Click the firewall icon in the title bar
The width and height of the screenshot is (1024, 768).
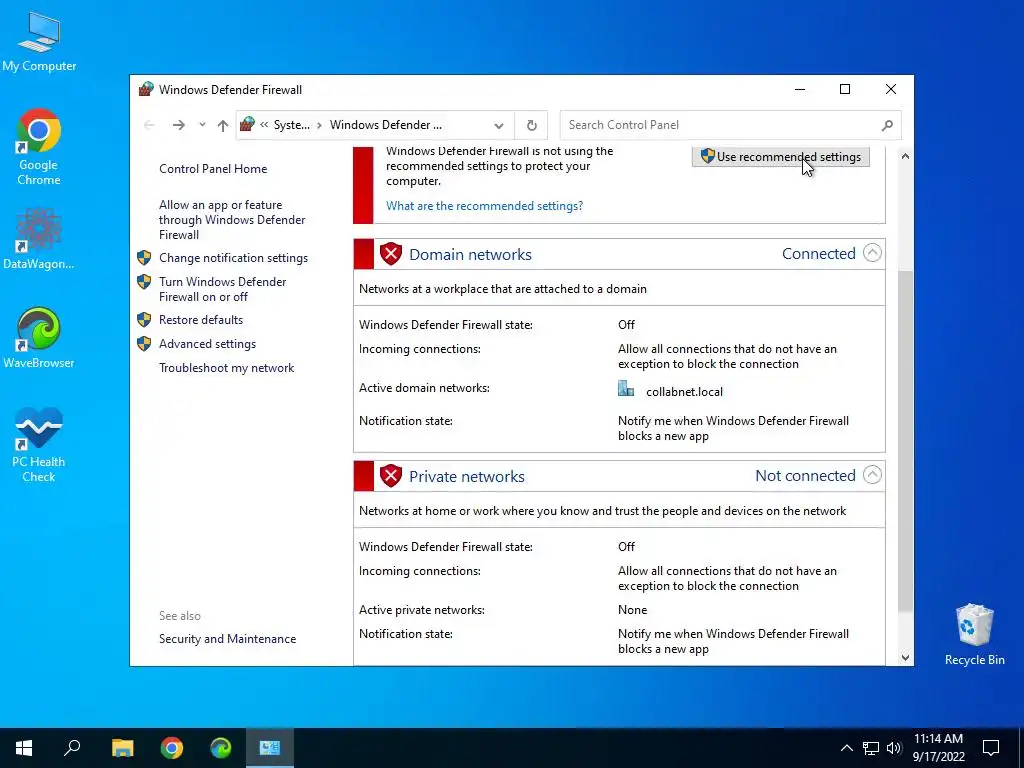tap(146, 89)
